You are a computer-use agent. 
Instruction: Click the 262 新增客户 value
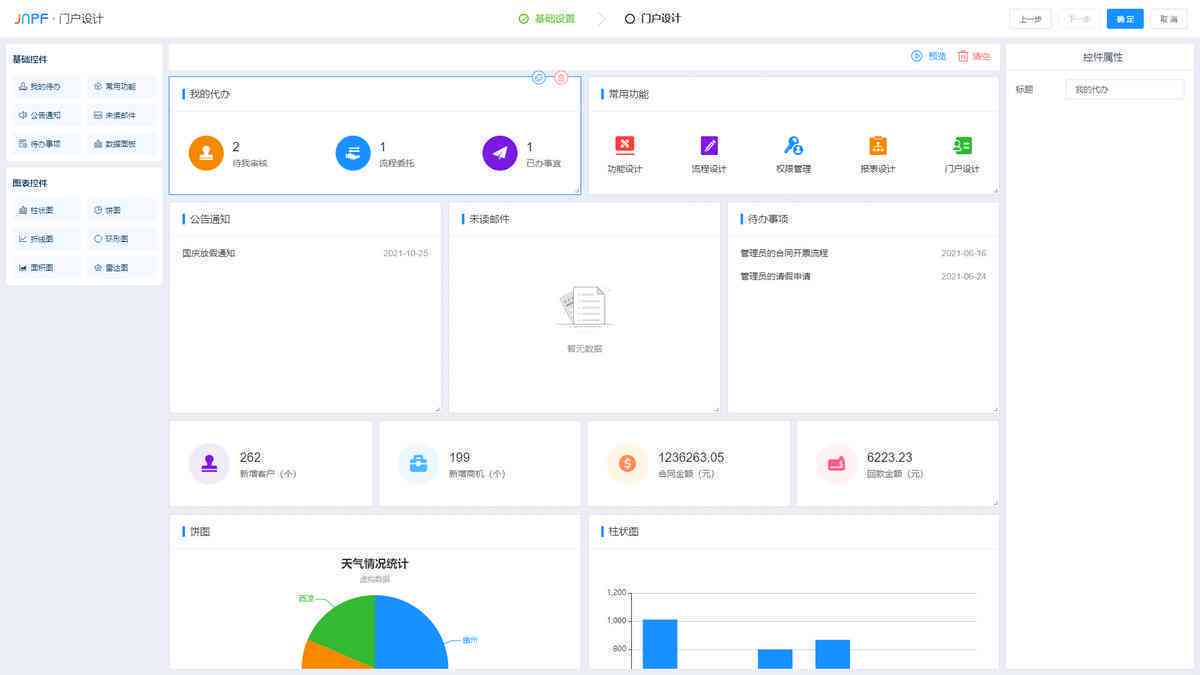tap(250, 458)
